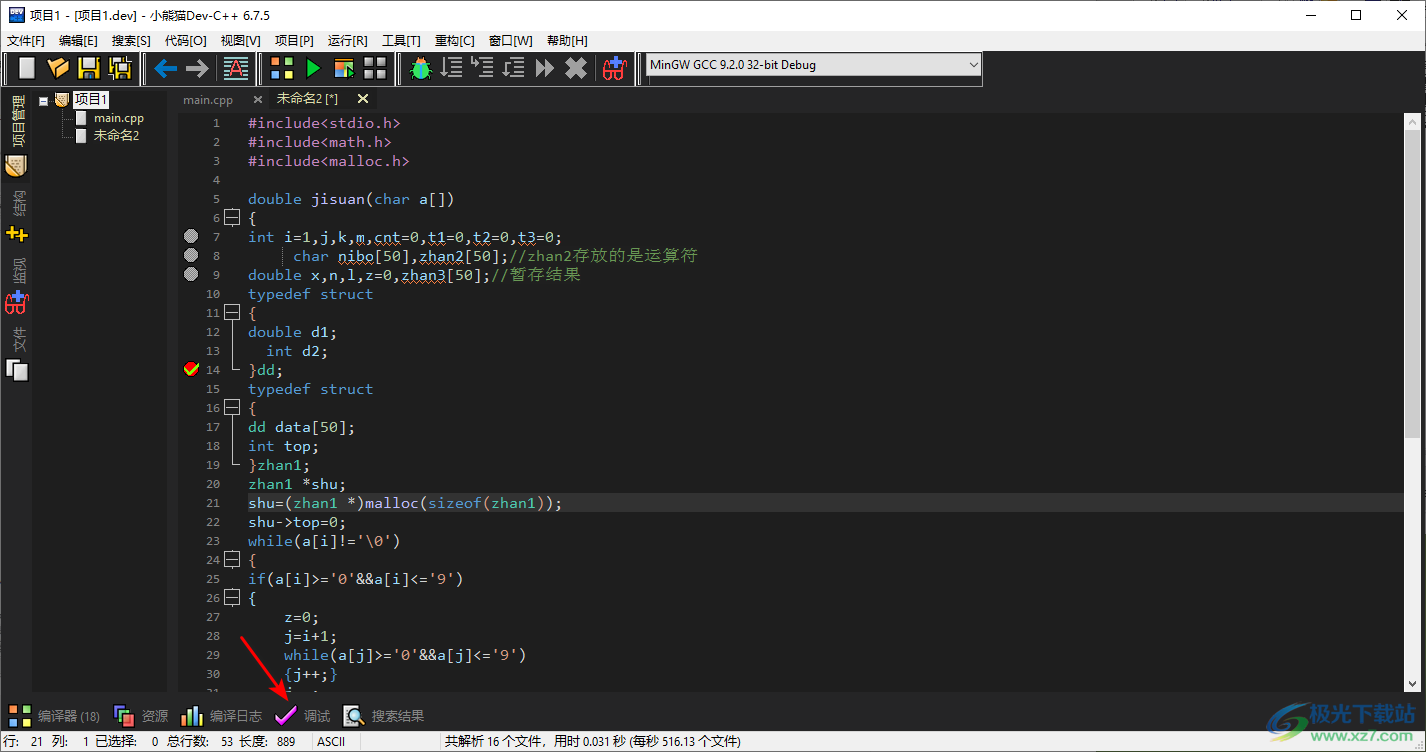Image resolution: width=1426 pixels, height=752 pixels.
Task: Click the open folder toolbar icon
Action: [58, 68]
